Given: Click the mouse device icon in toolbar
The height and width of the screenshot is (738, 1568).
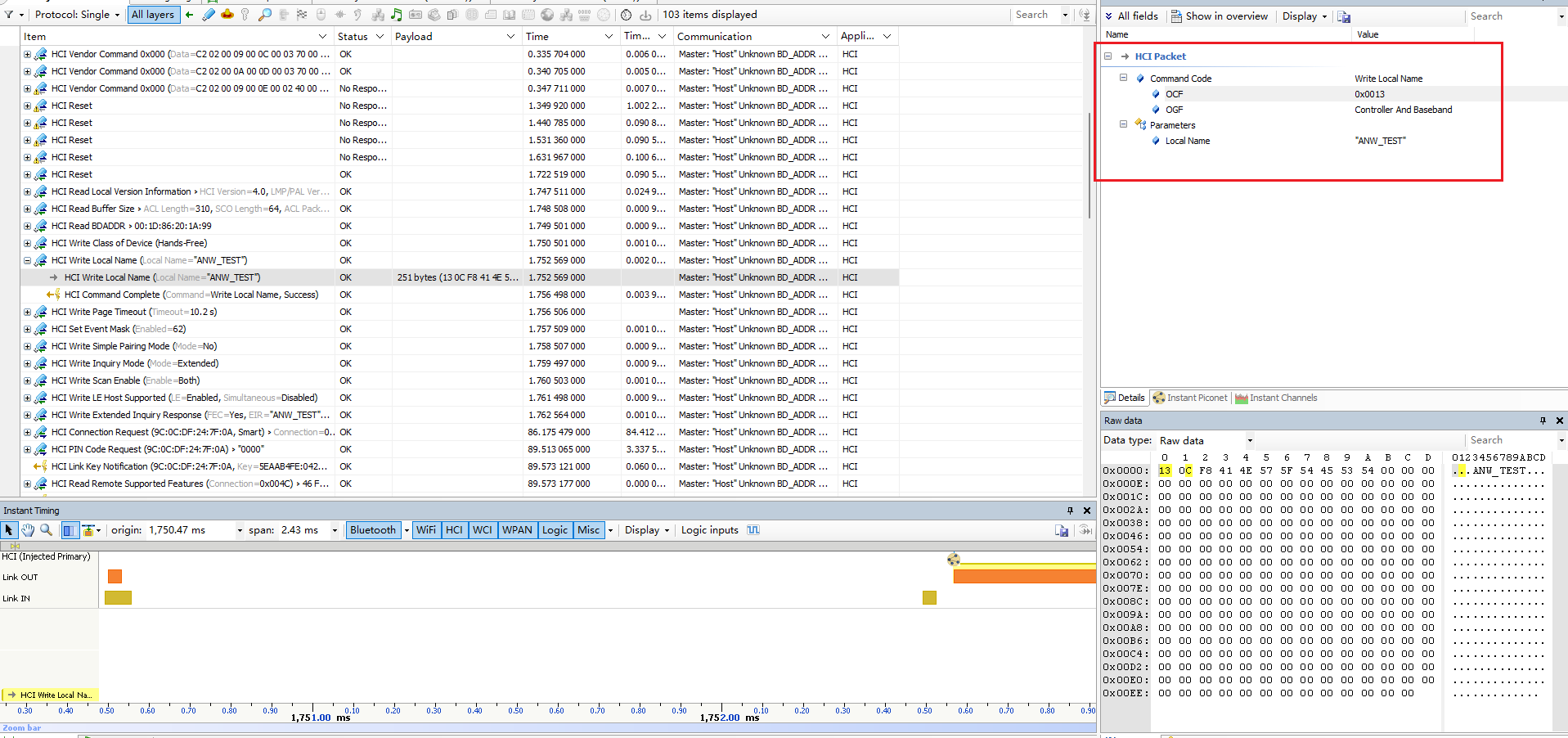Looking at the screenshot, I should click(321, 15).
